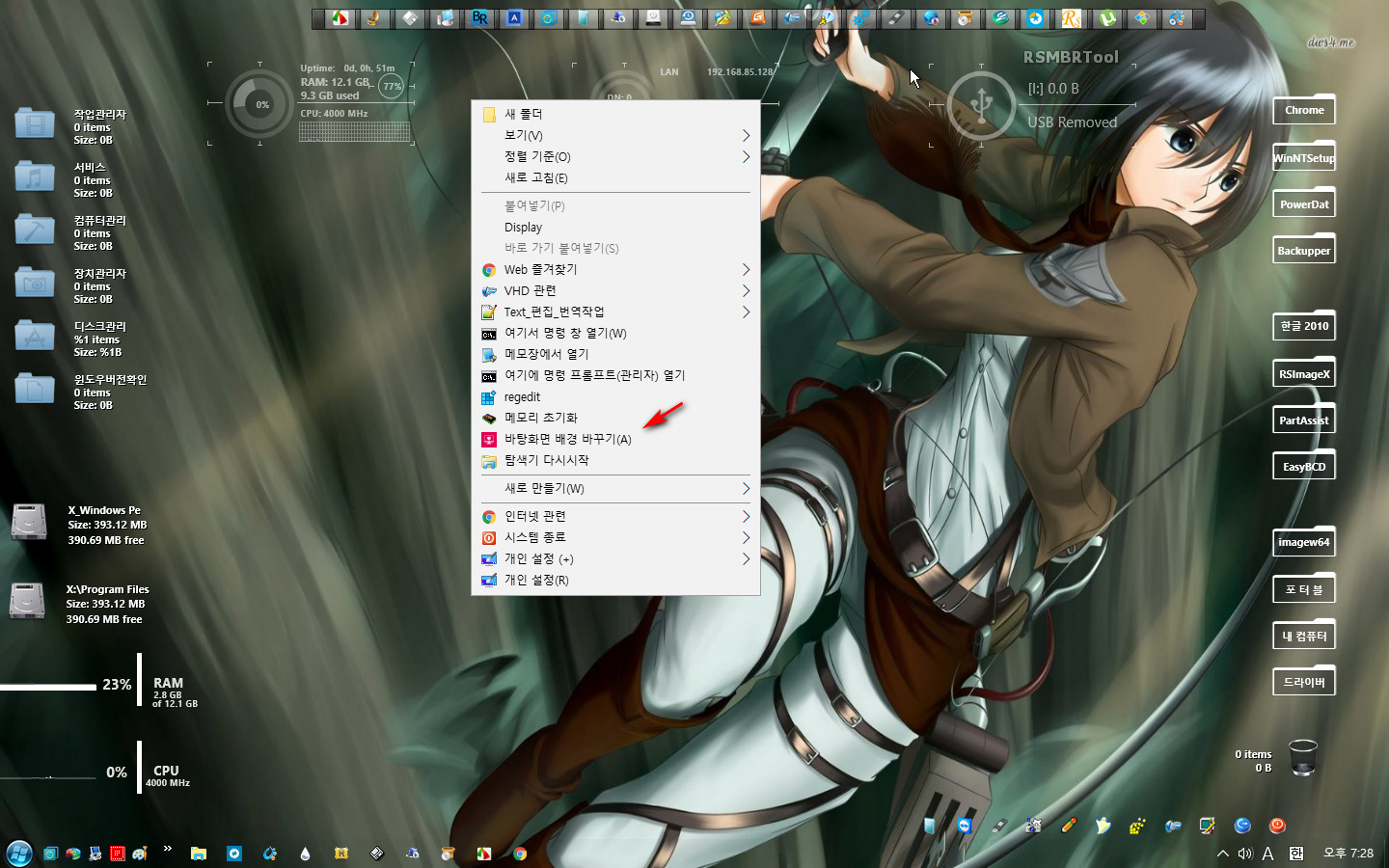
Task: Select 새 폴더 in context menu
Action: (x=615, y=114)
